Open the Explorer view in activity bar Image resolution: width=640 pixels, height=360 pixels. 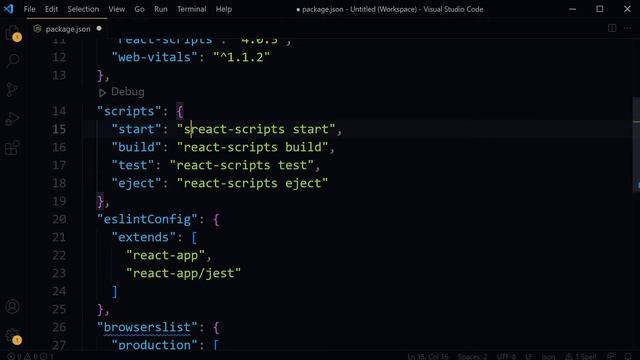coord(13,33)
